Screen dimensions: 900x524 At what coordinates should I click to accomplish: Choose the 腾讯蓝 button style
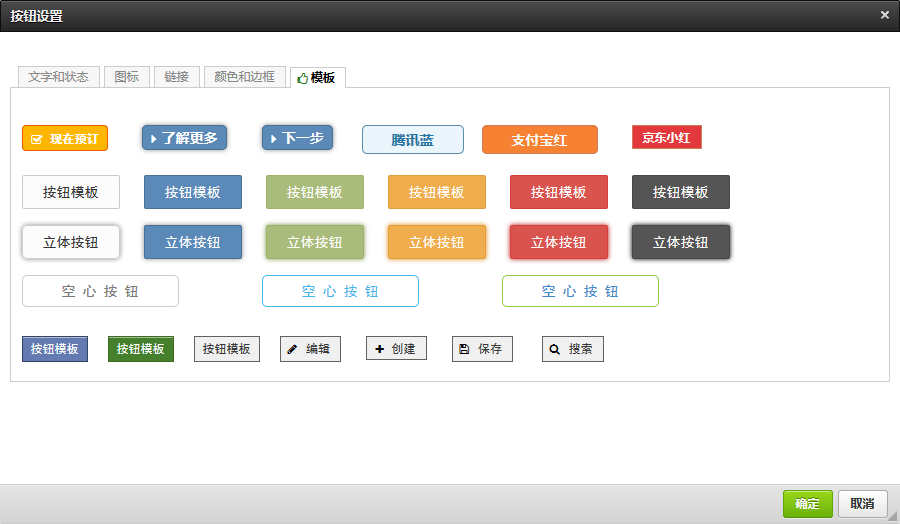point(413,140)
